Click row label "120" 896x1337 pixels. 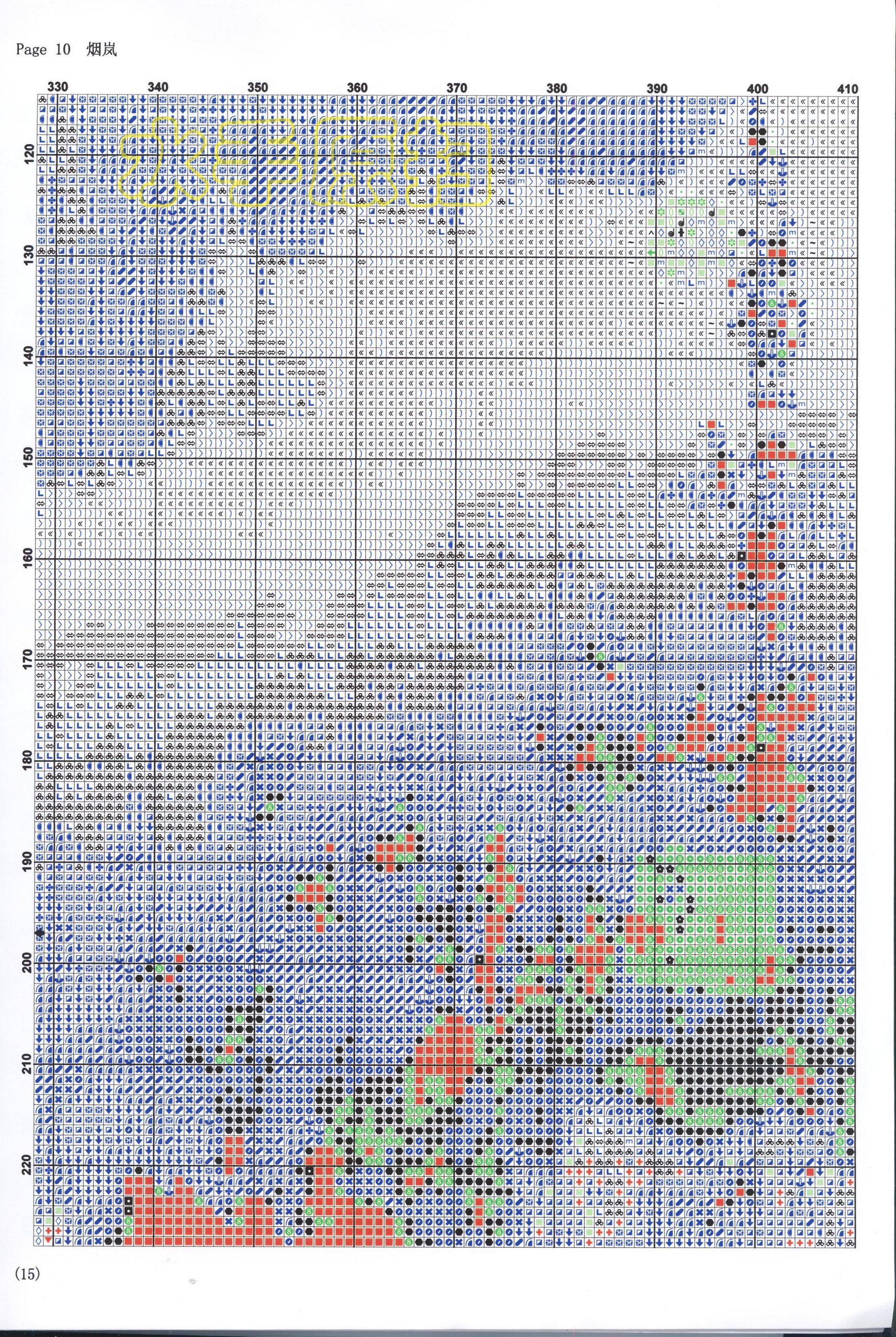30,154
